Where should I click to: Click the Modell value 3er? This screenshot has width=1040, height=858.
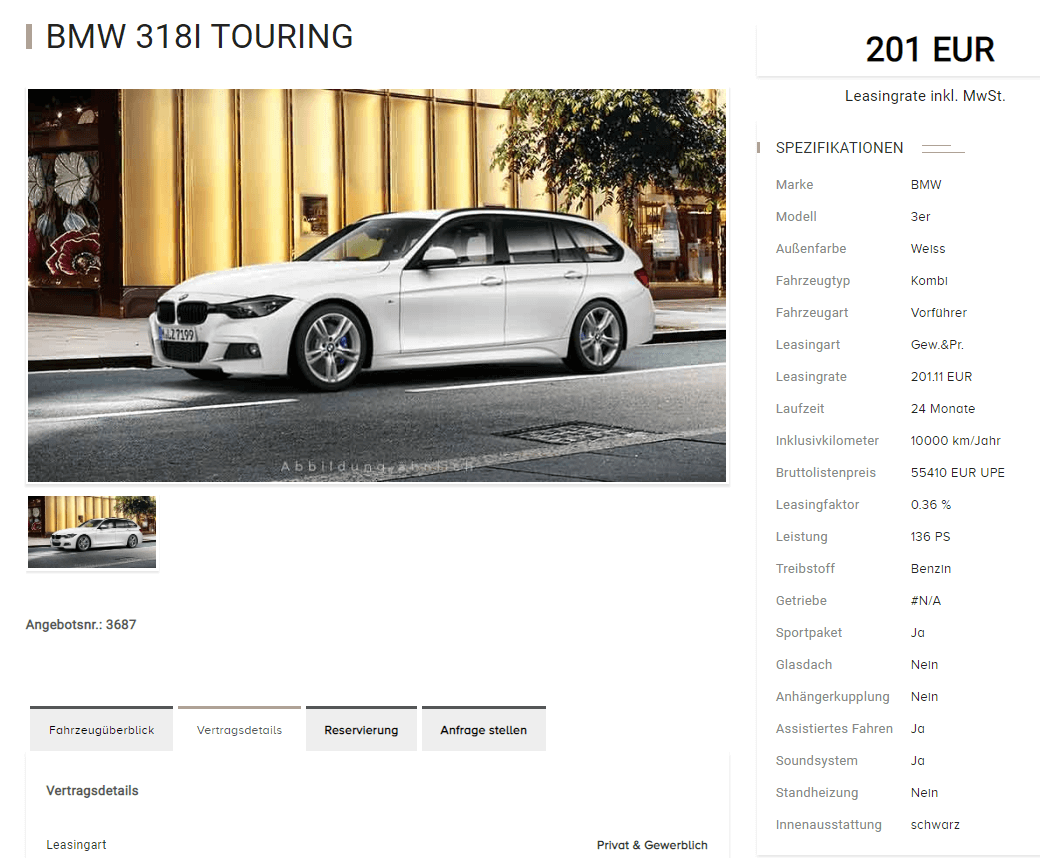click(x=921, y=217)
